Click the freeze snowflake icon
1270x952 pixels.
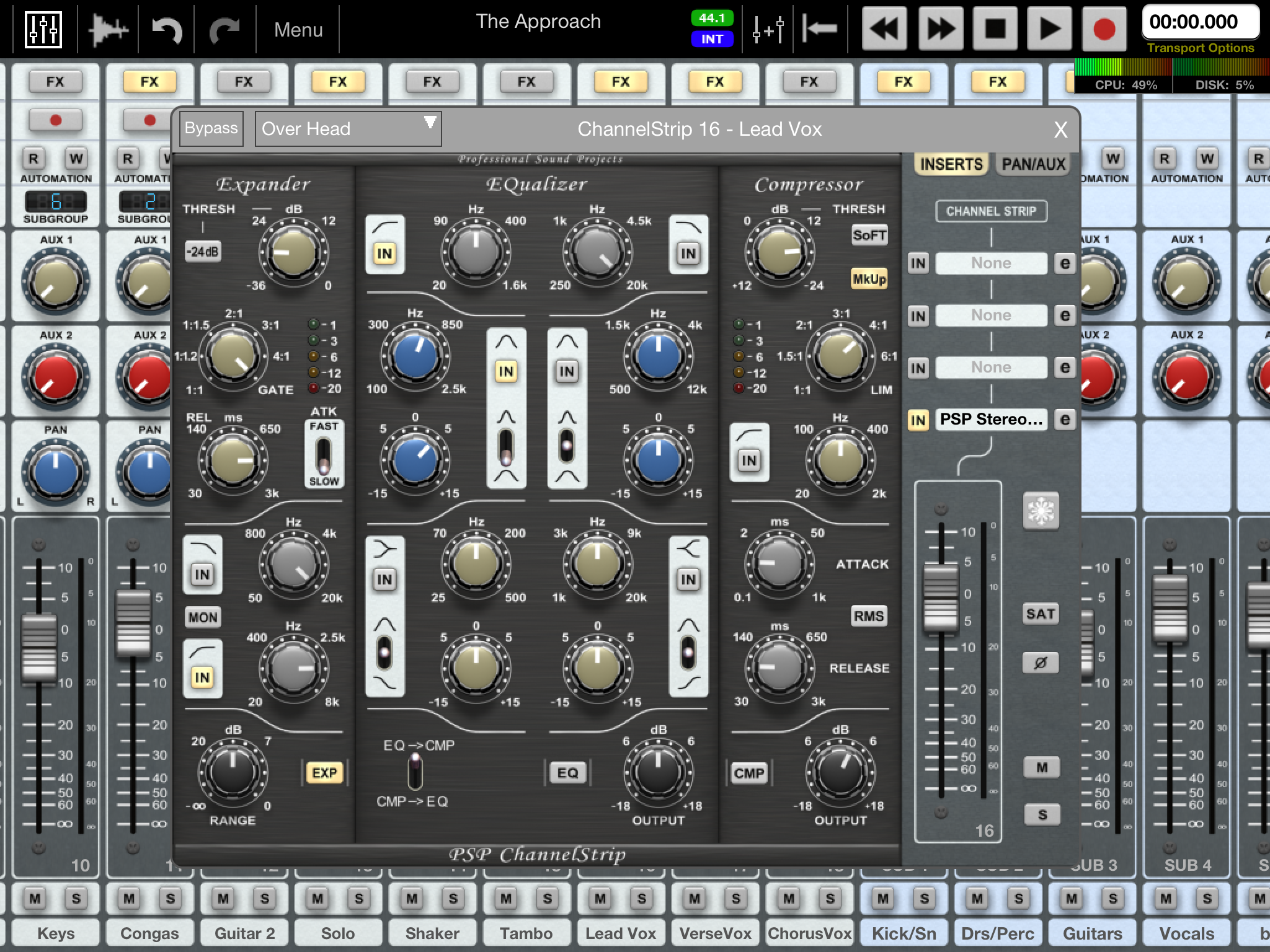(1041, 511)
